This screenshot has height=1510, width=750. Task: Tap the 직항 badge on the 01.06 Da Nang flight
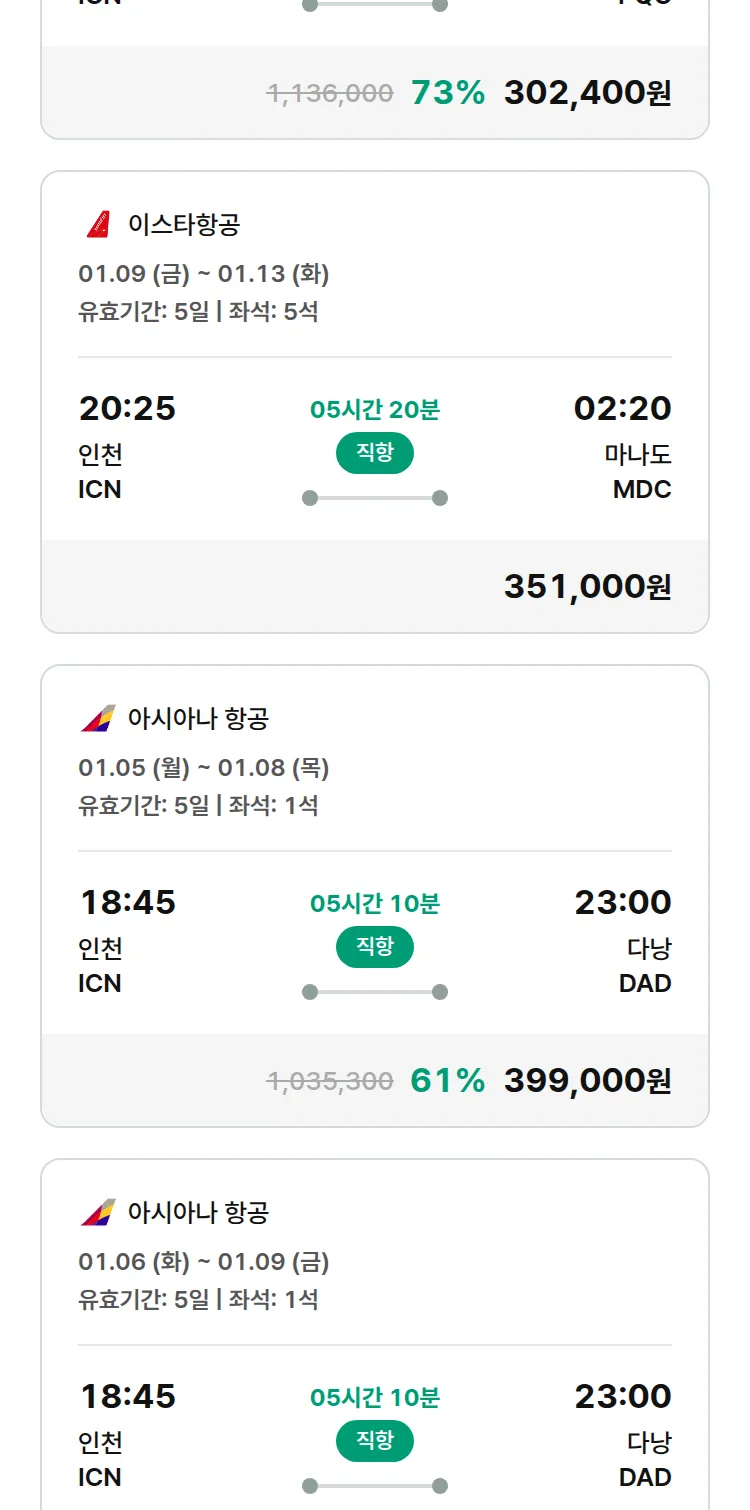click(375, 1441)
